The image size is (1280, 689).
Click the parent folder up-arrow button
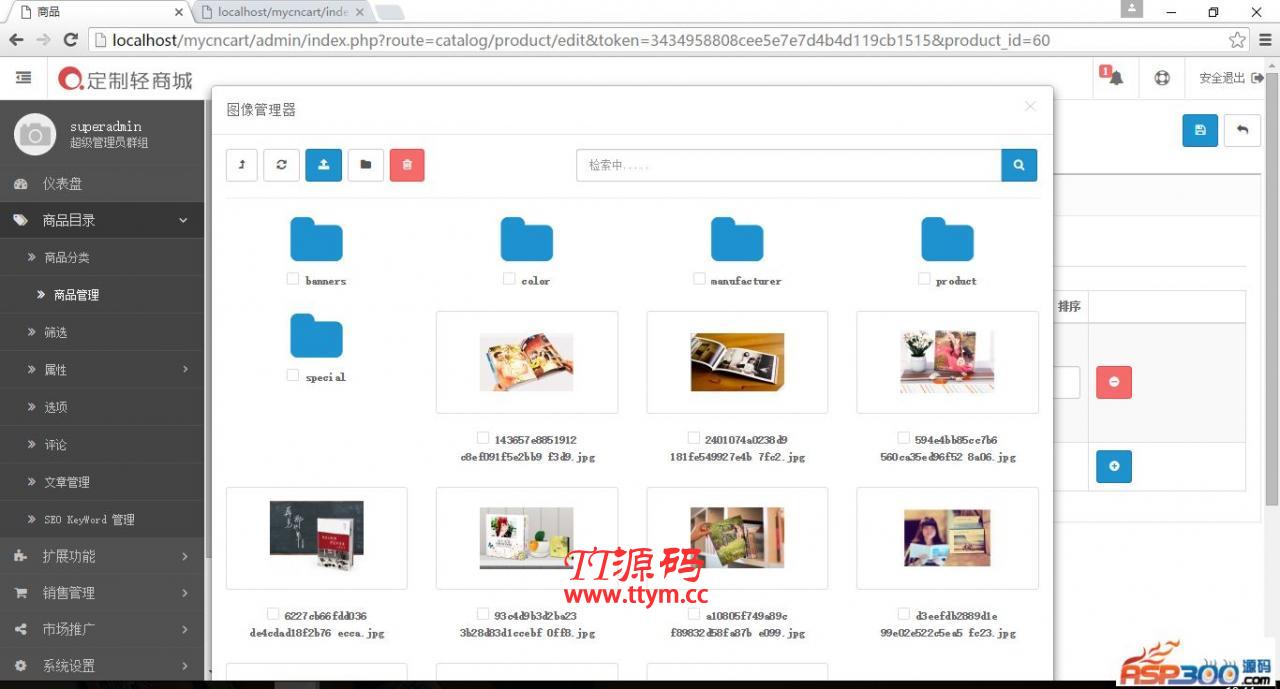[x=242, y=165]
